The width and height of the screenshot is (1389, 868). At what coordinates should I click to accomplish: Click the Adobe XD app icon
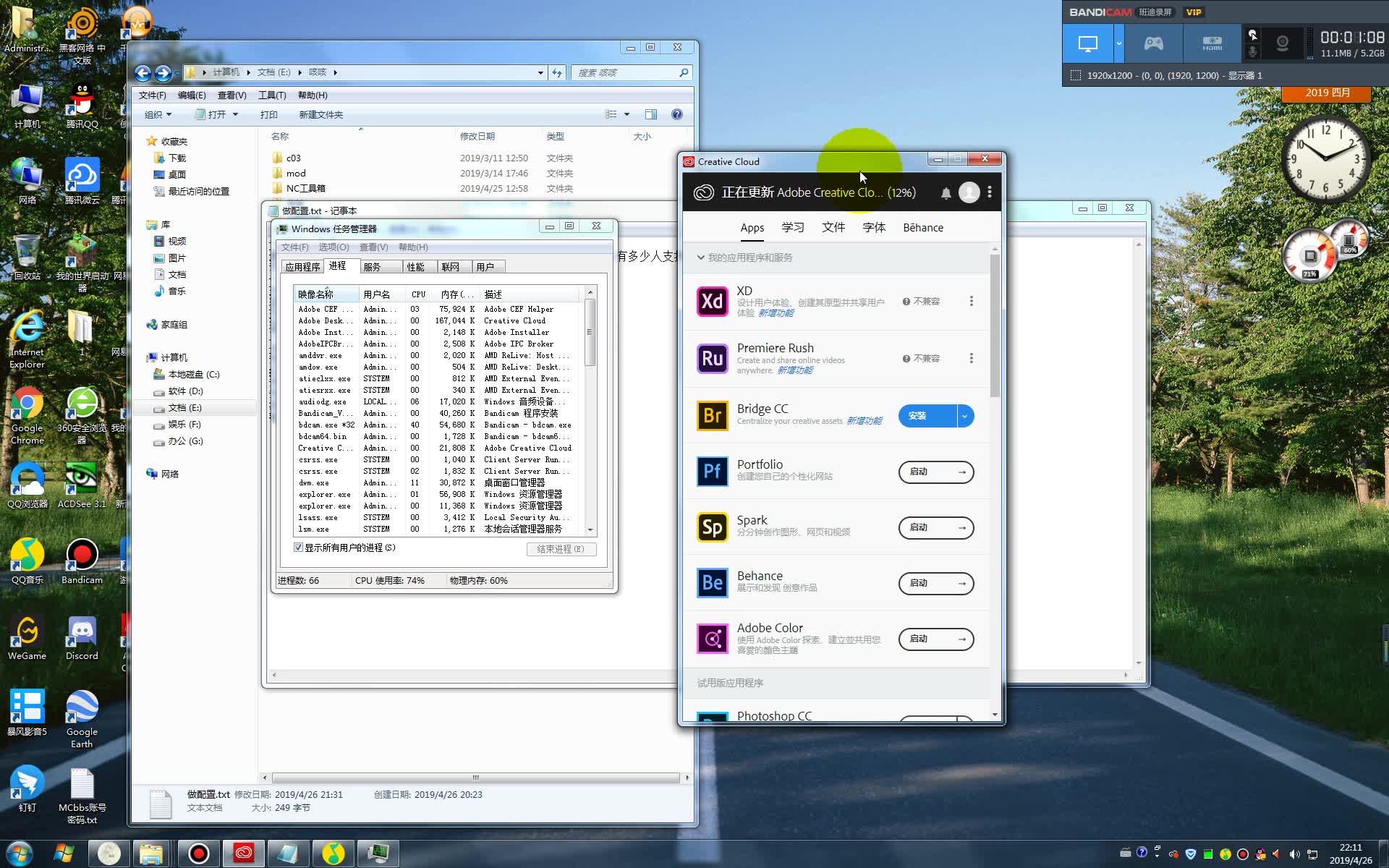[x=712, y=302]
